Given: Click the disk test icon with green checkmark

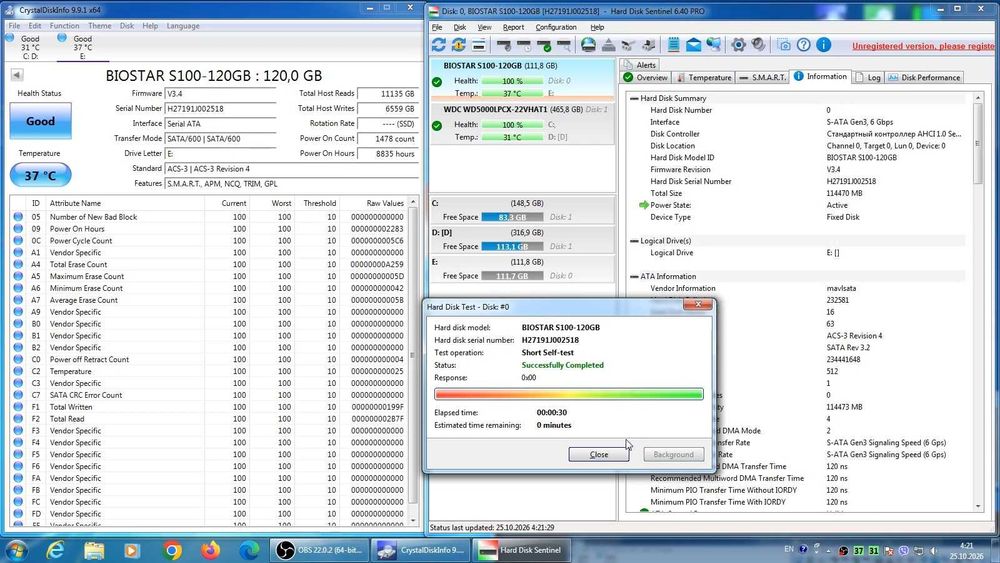Looking at the screenshot, I should click(x=544, y=45).
